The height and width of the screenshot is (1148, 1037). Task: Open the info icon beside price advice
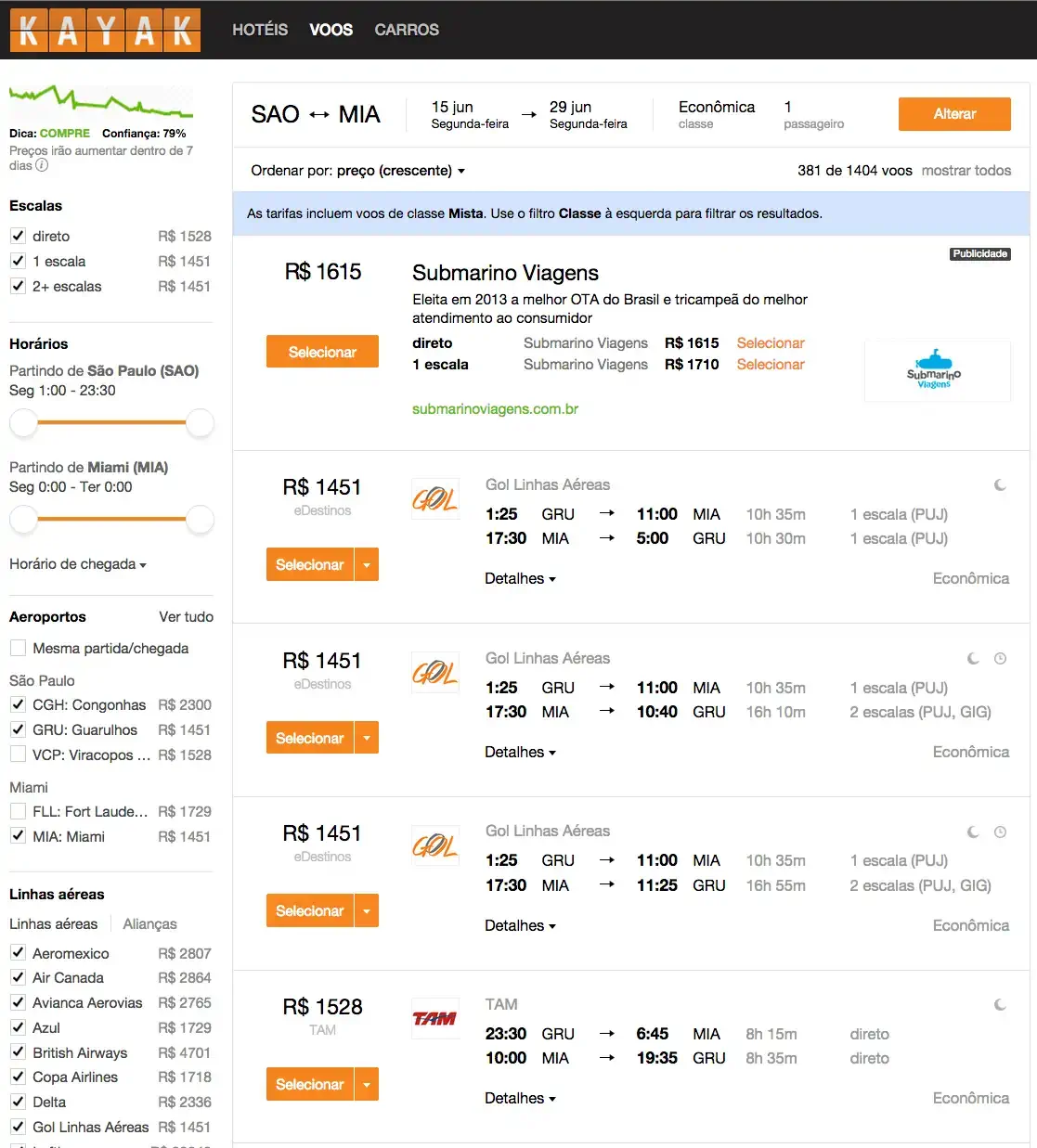(42, 165)
